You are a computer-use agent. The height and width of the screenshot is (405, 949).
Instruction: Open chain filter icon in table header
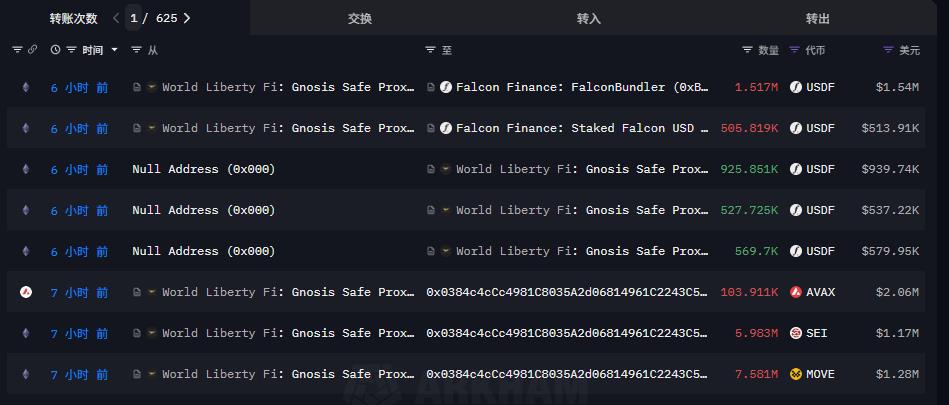click(17, 50)
